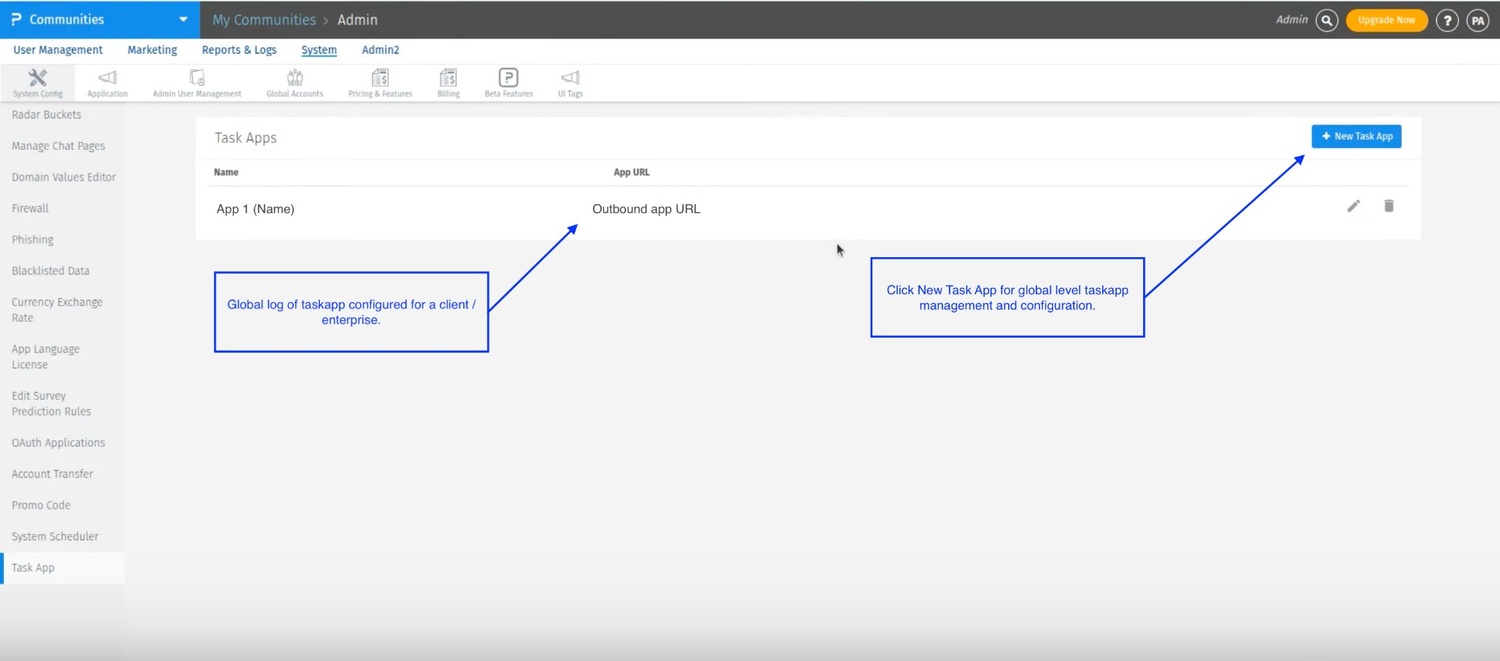Open Admin User Management icon

pos(197,83)
